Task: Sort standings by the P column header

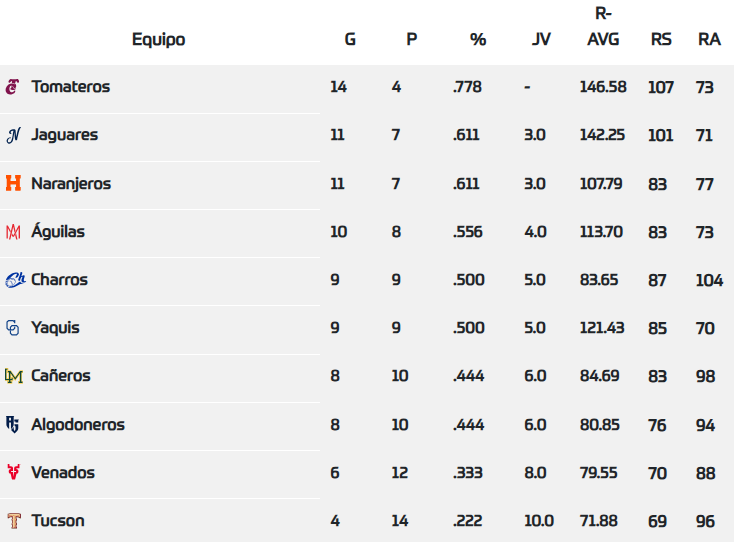Action: [411, 40]
